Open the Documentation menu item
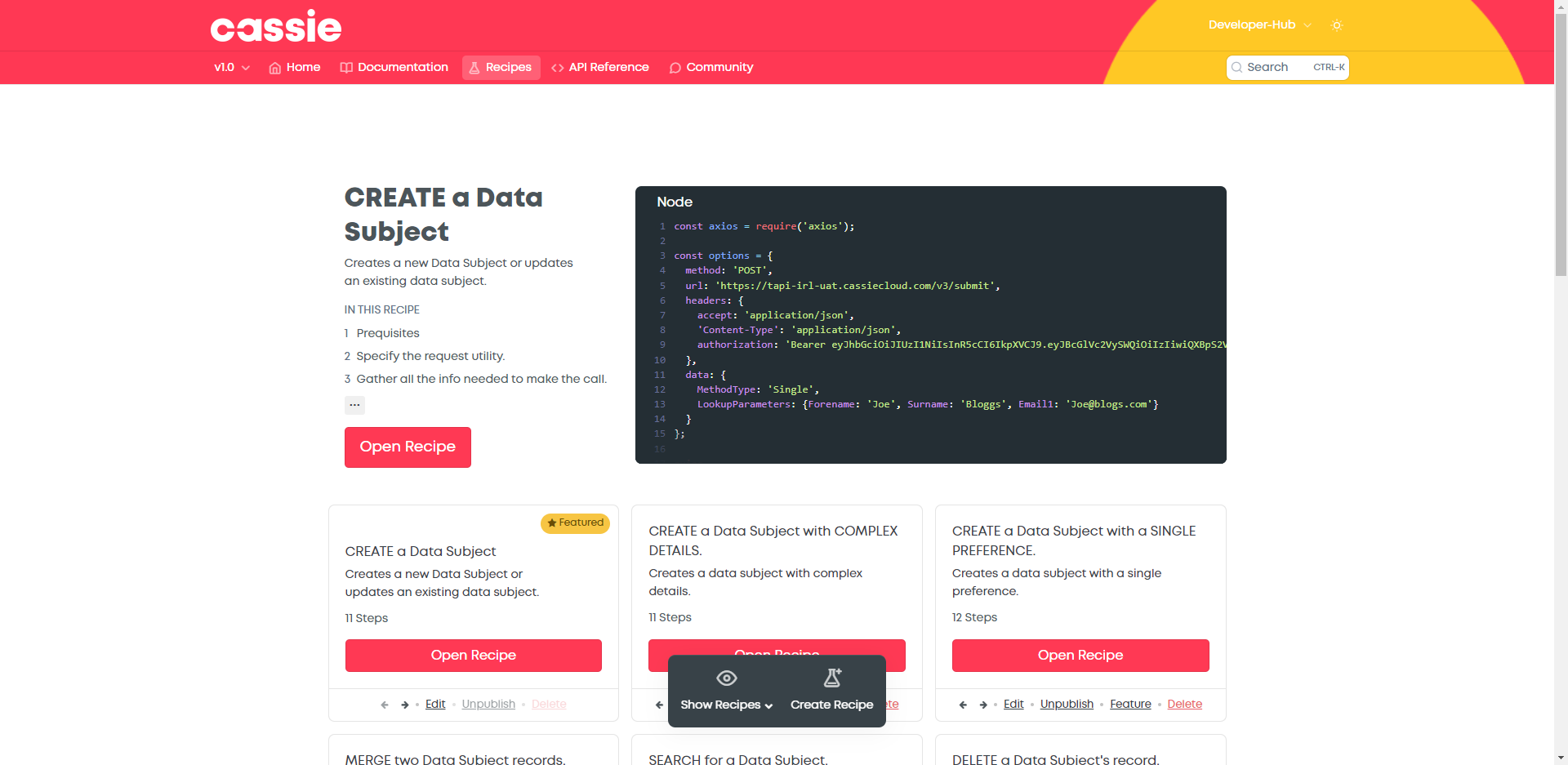The width and height of the screenshot is (1568, 765). coord(403,68)
